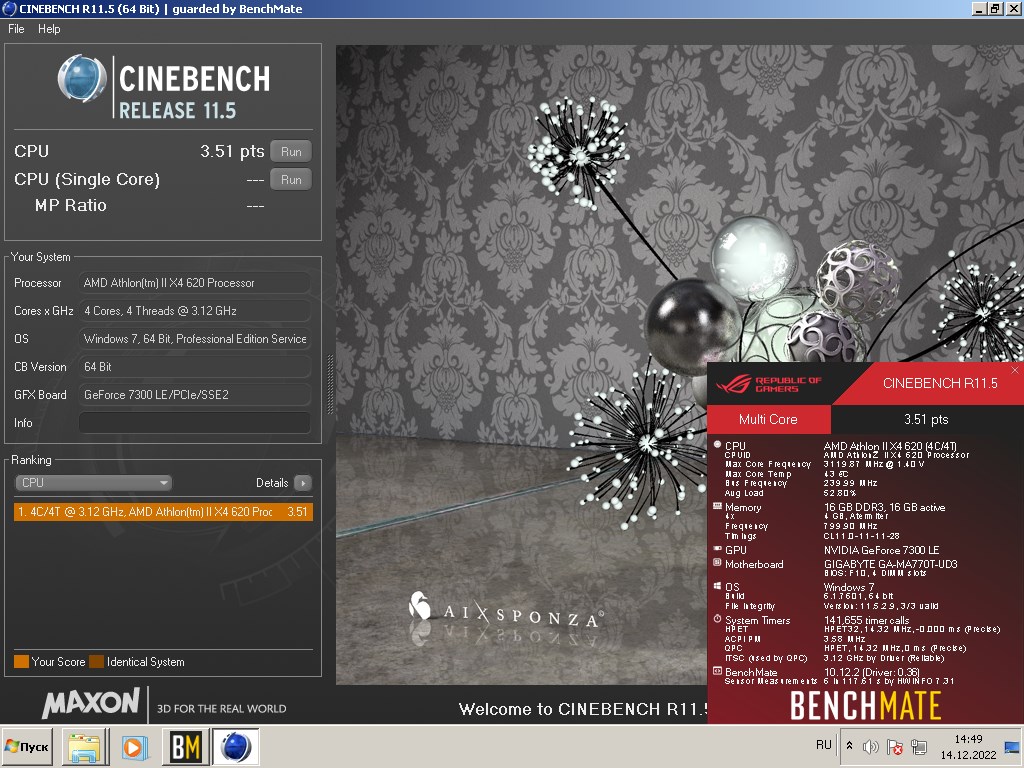Click the OS value Windows 7 field
The width and height of the screenshot is (1024, 768).
195,339
